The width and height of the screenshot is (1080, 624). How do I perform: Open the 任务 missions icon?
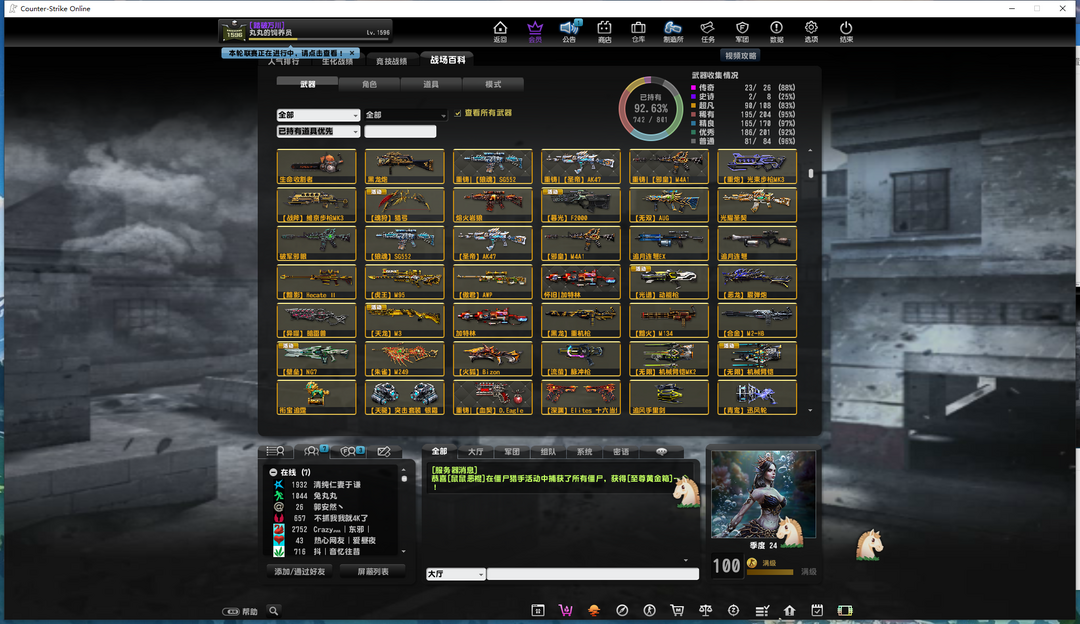point(707,31)
